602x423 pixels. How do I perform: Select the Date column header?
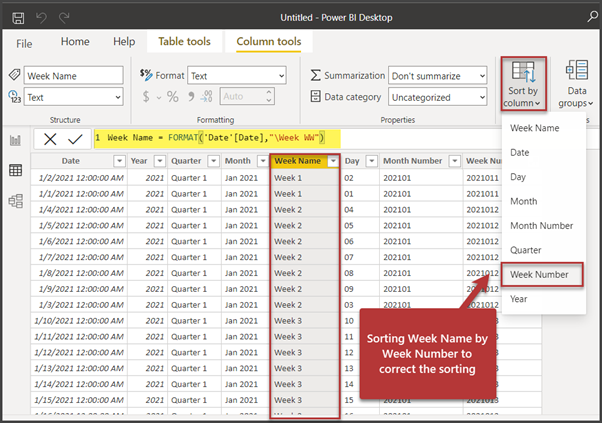coord(71,161)
